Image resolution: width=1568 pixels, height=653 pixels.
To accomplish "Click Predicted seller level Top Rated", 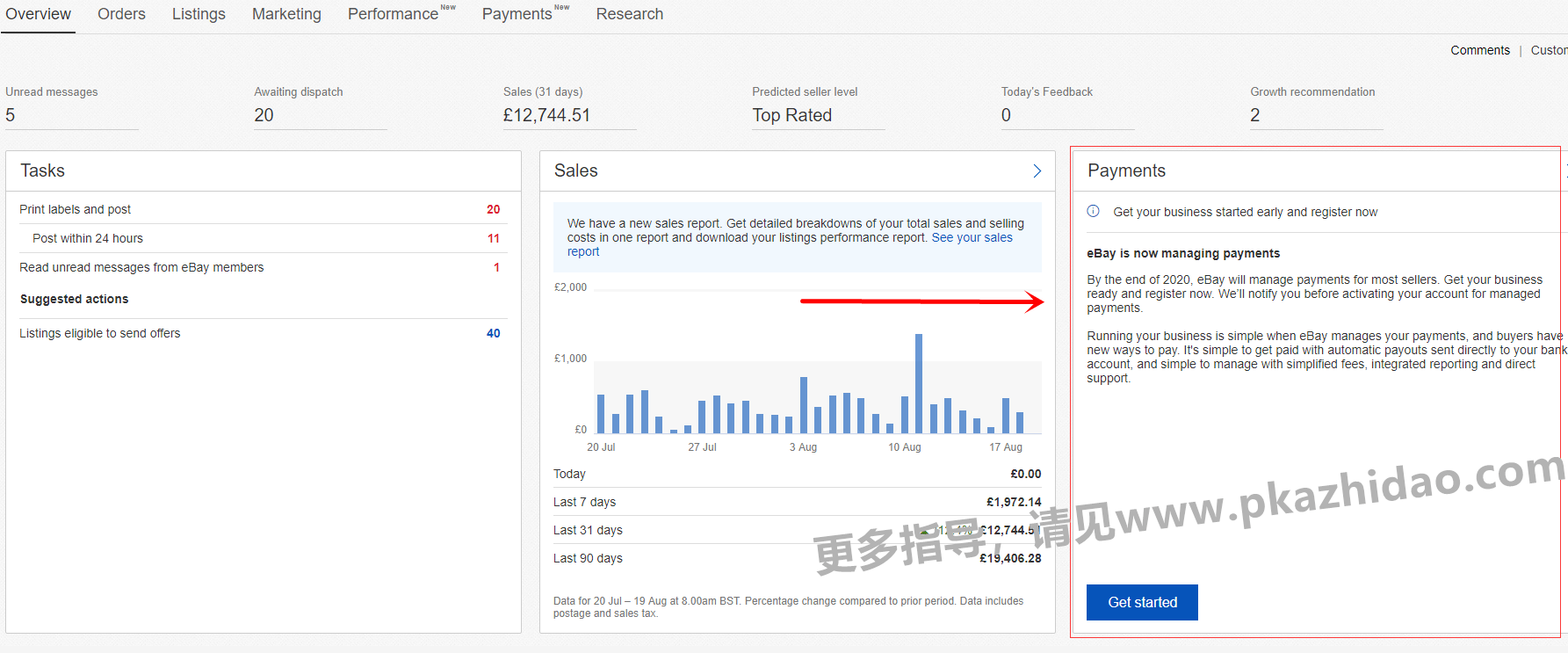I will click(x=791, y=115).
